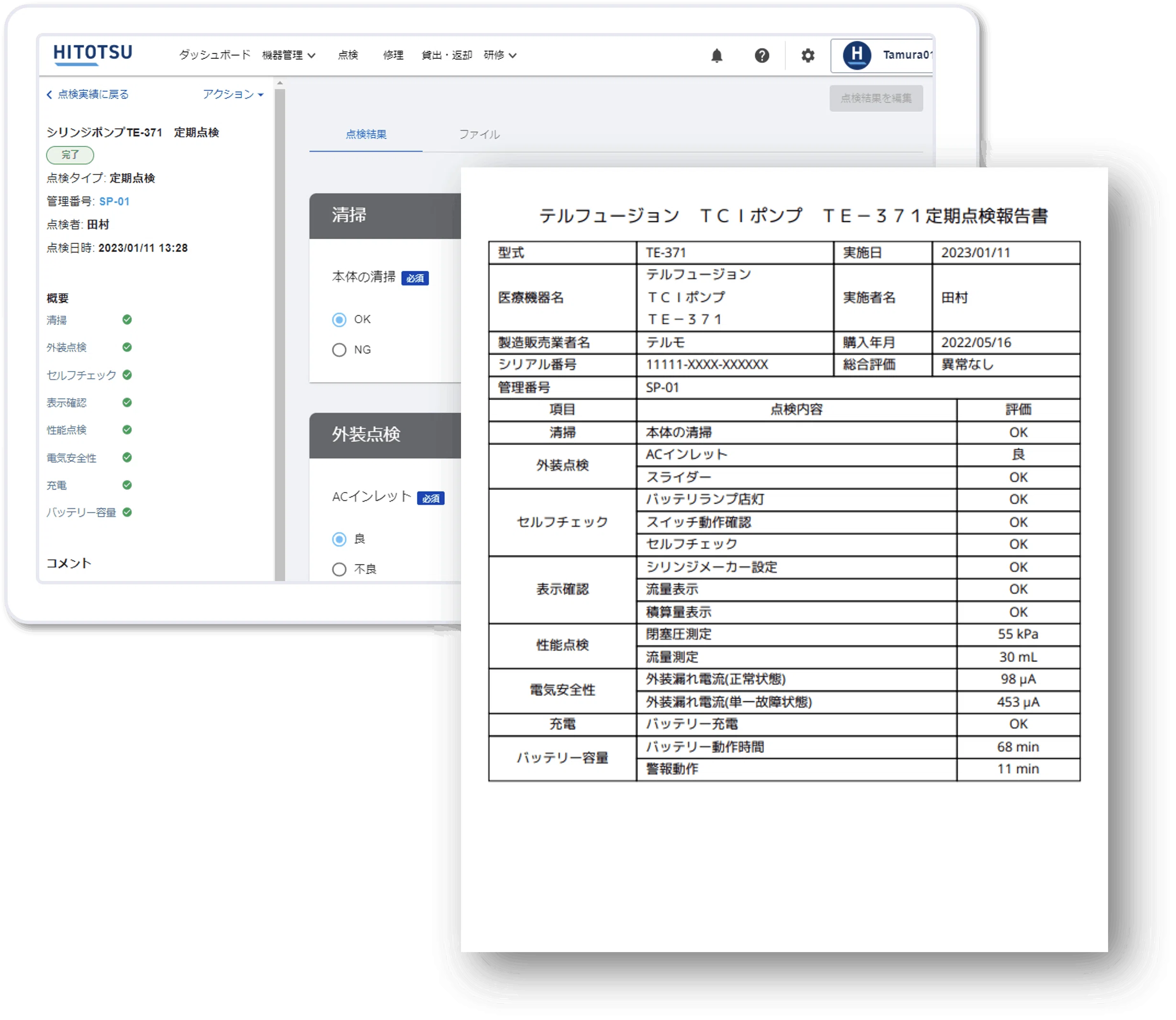Click the green check next to 性能点検
This screenshot has height=1020, width=1176.
pyautogui.click(x=127, y=429)
